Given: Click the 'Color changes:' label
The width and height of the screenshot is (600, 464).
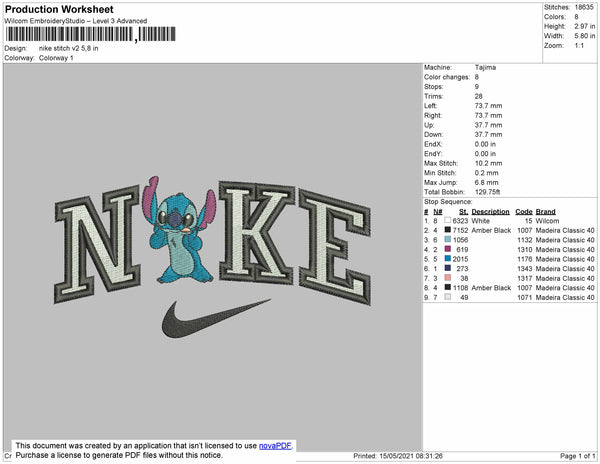Looking at the screenshot, I should [447, 77].
